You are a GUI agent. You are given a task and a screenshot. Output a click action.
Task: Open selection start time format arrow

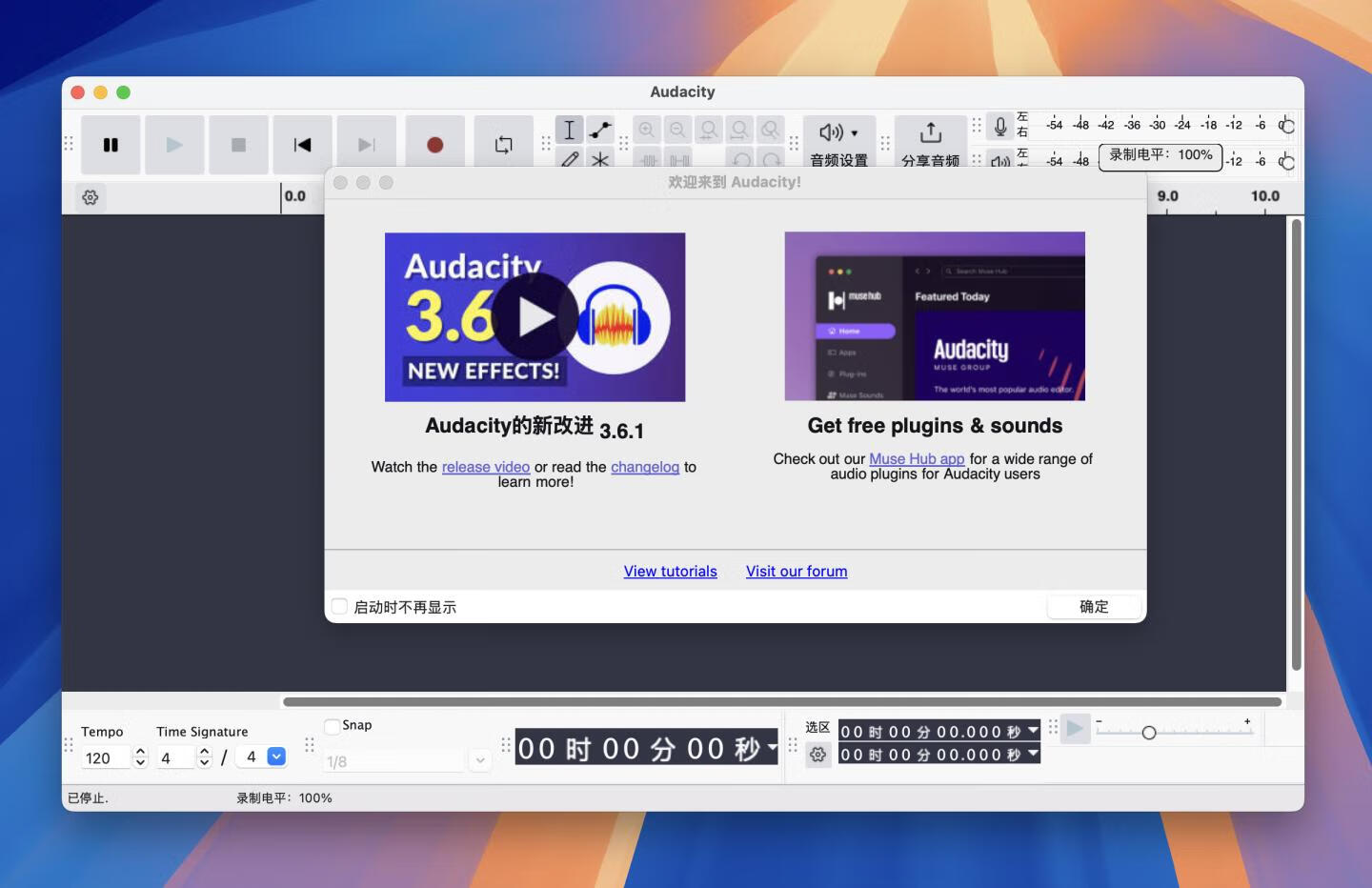(1033, 731)
